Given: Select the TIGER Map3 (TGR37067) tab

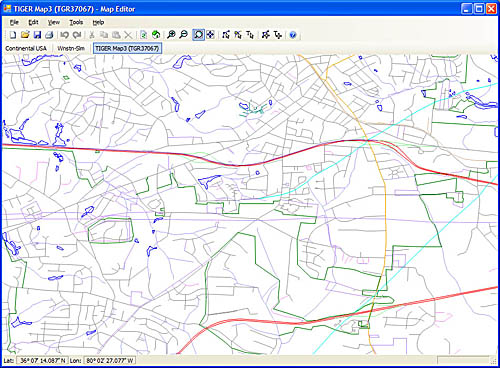Looking at the screenshot, I should coord(127,48).
